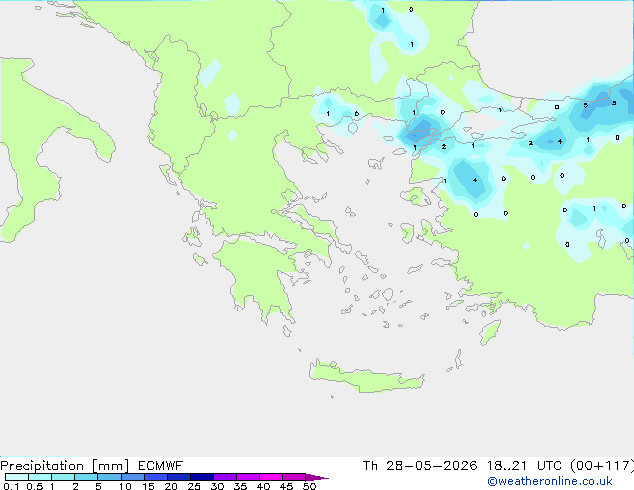Click the 'ECMWF' model label
The height and width of the screenshot is (490, 634).
(x=161, y=466)
